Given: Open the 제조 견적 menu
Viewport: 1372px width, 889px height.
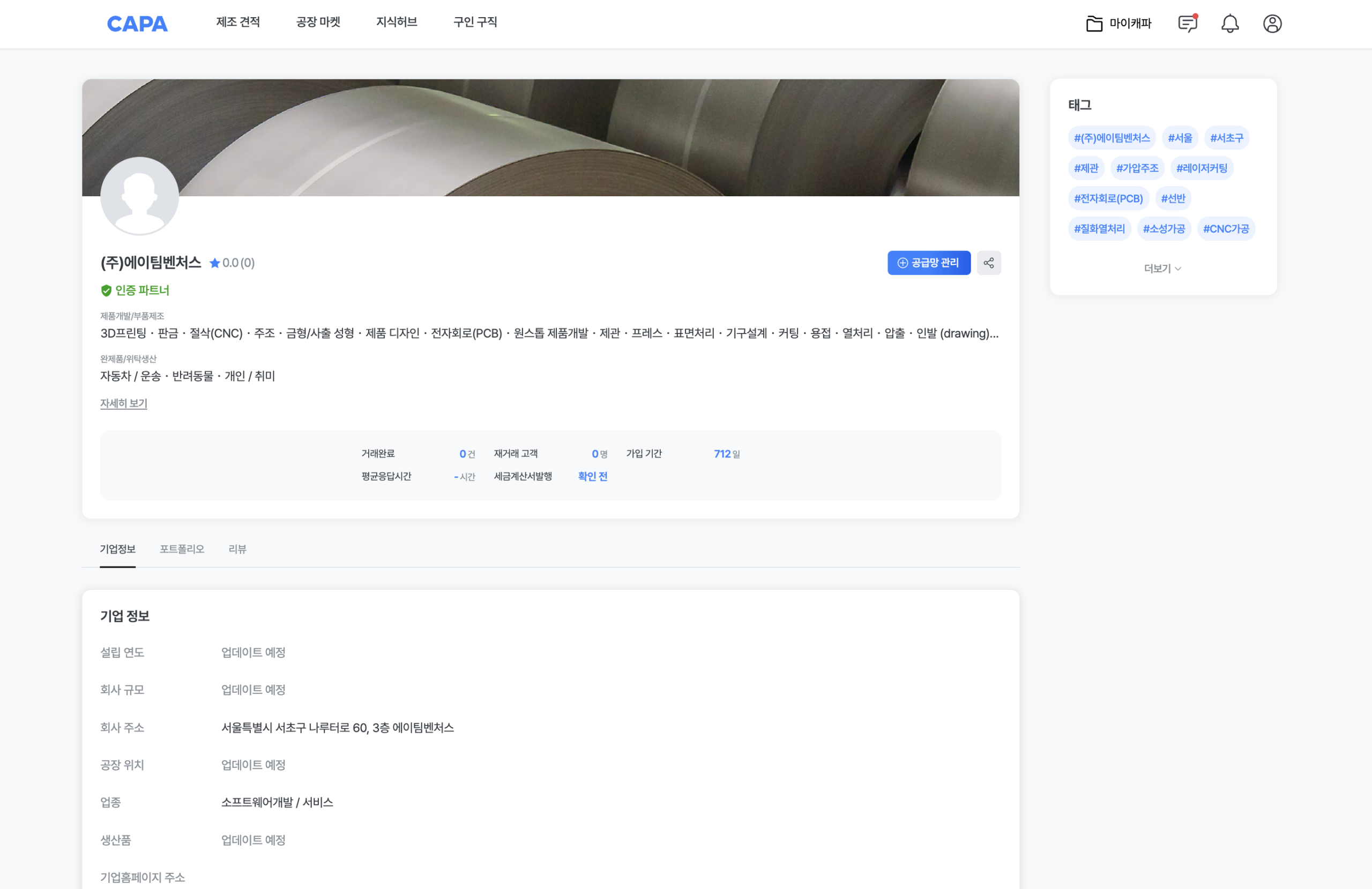Looking at the screenshot, I should [237, 22].
